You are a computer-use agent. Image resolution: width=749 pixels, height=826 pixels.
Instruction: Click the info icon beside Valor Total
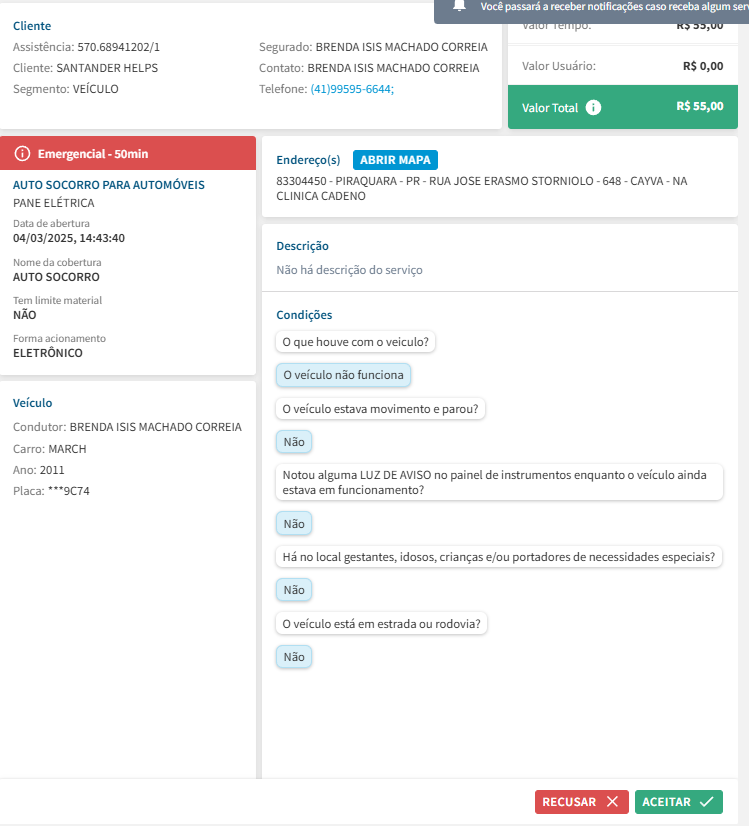(594, 107)
